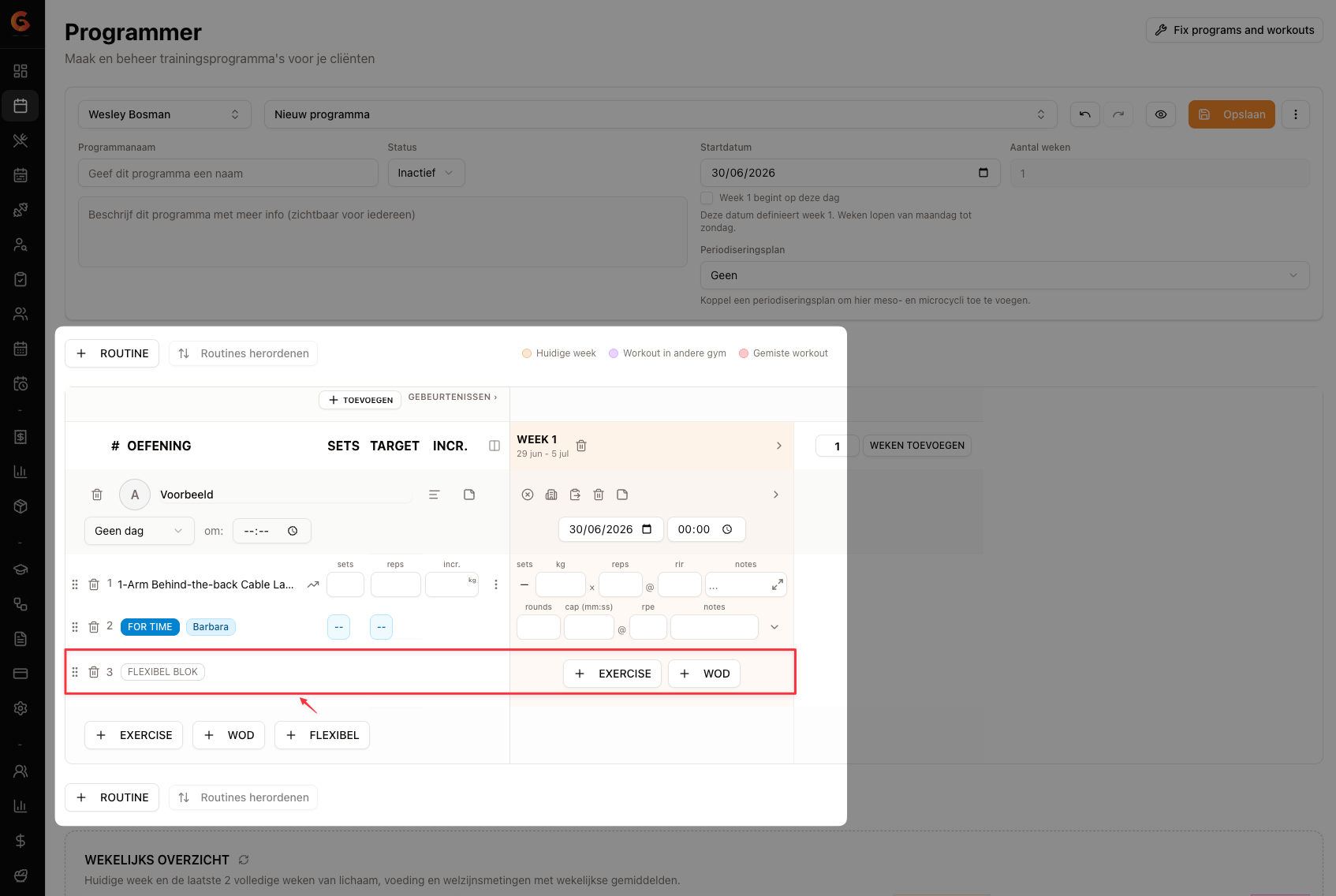The width and height of the screenshot is (1336, 896).
Task: Open the document file sidebar icon
Action: pos(21,639)
